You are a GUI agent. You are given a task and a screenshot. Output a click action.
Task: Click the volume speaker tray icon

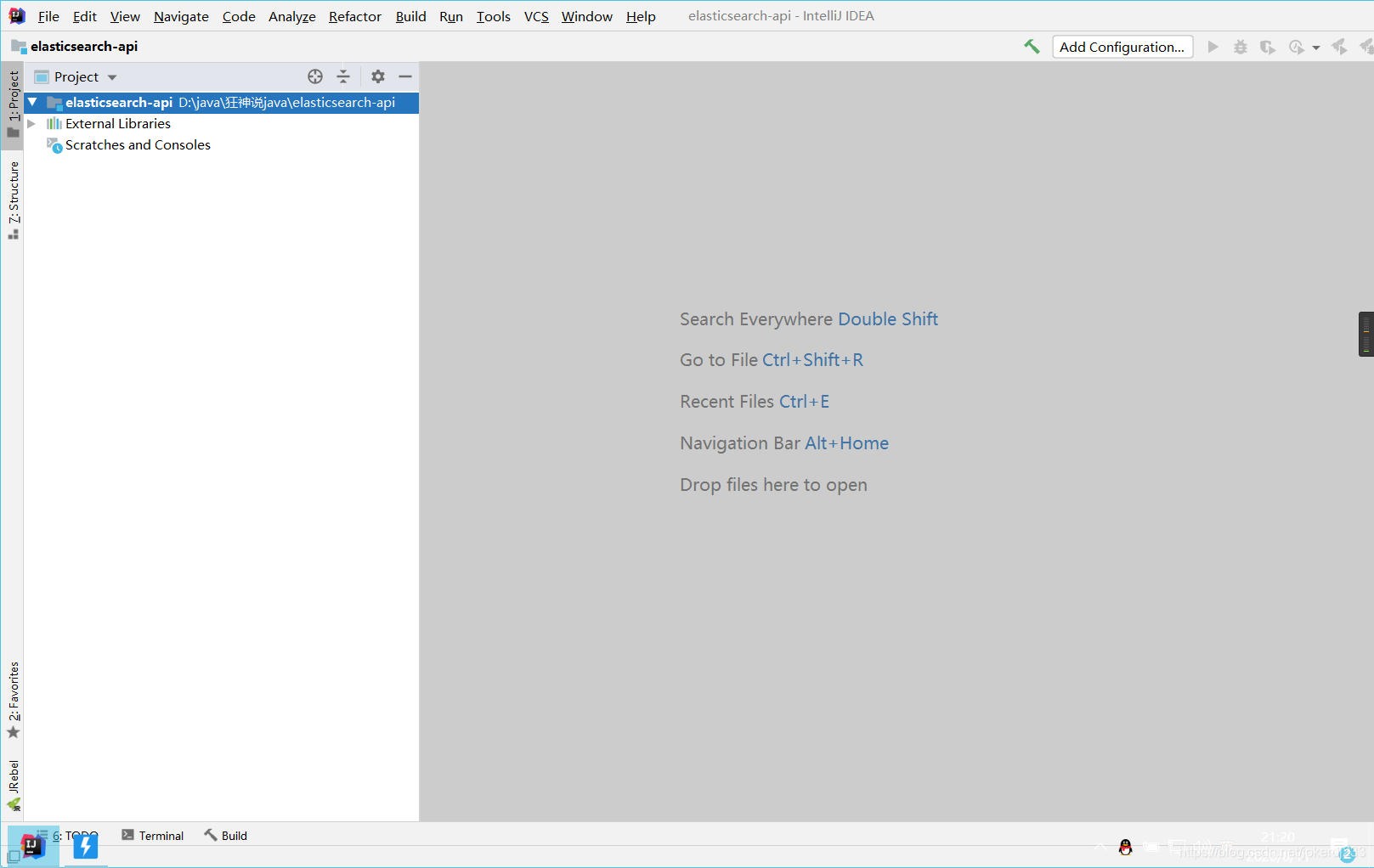[1202, 847]
